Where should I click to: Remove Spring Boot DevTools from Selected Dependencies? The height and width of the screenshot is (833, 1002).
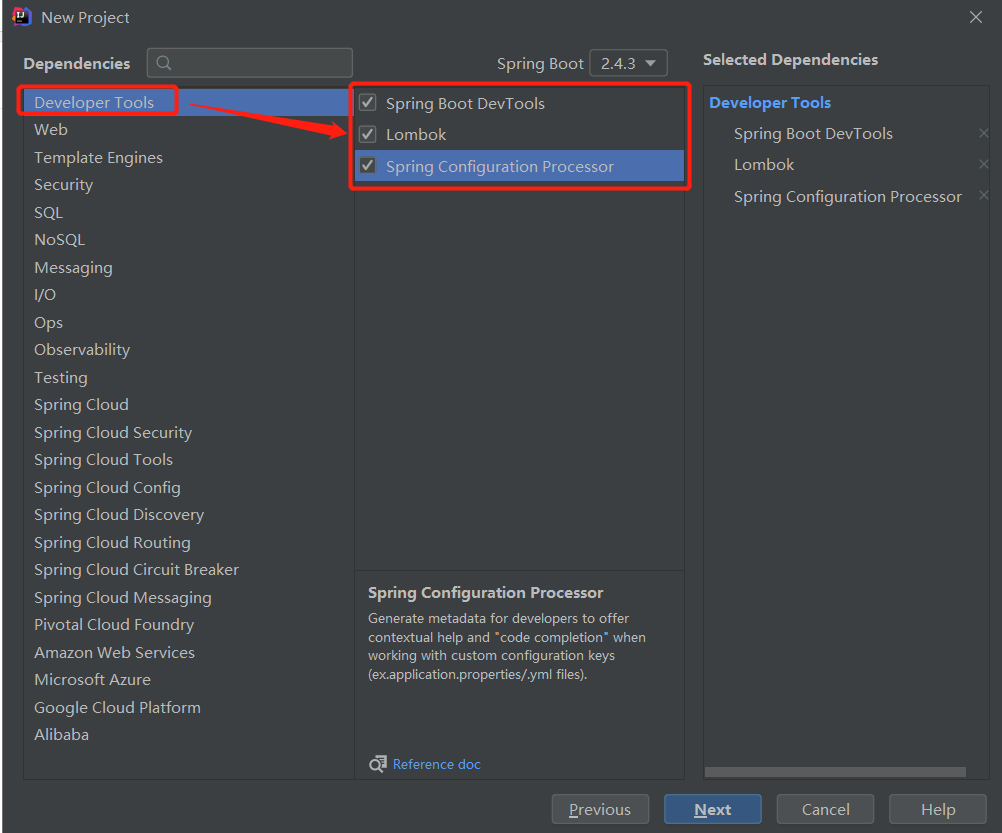point(983,132)
